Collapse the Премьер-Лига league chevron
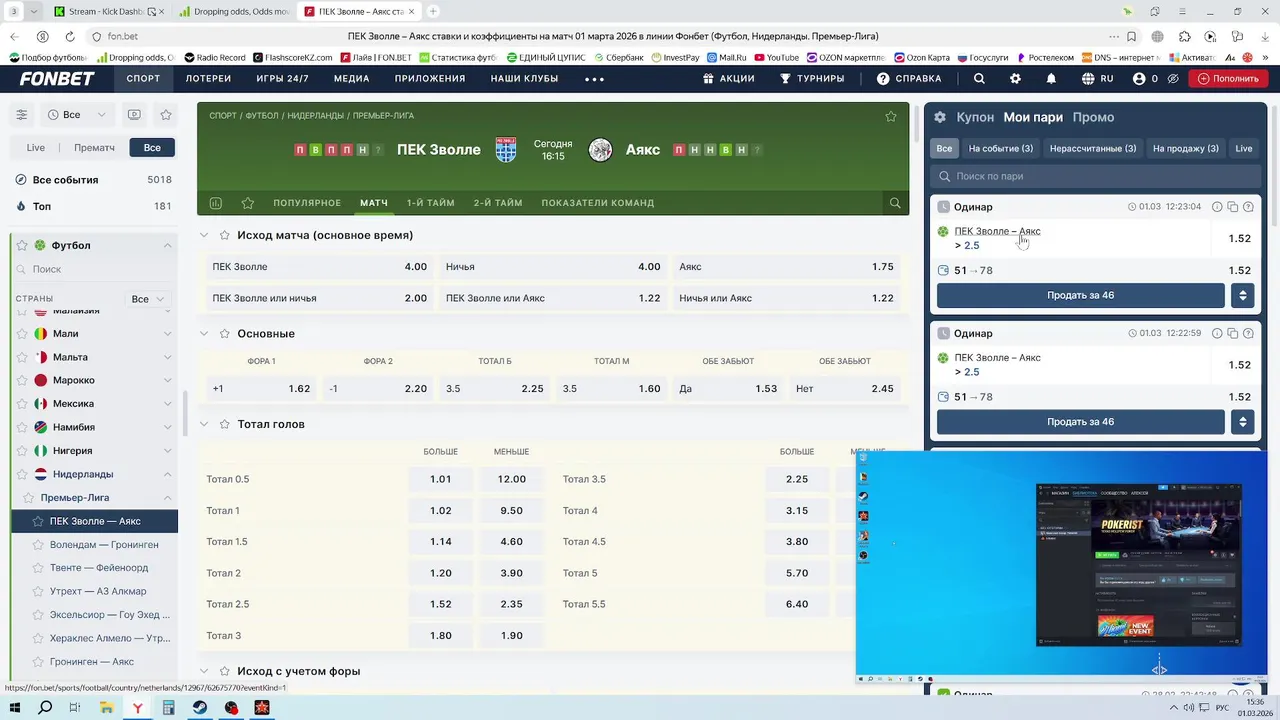The image size is (1280, 720). point(168,498)
